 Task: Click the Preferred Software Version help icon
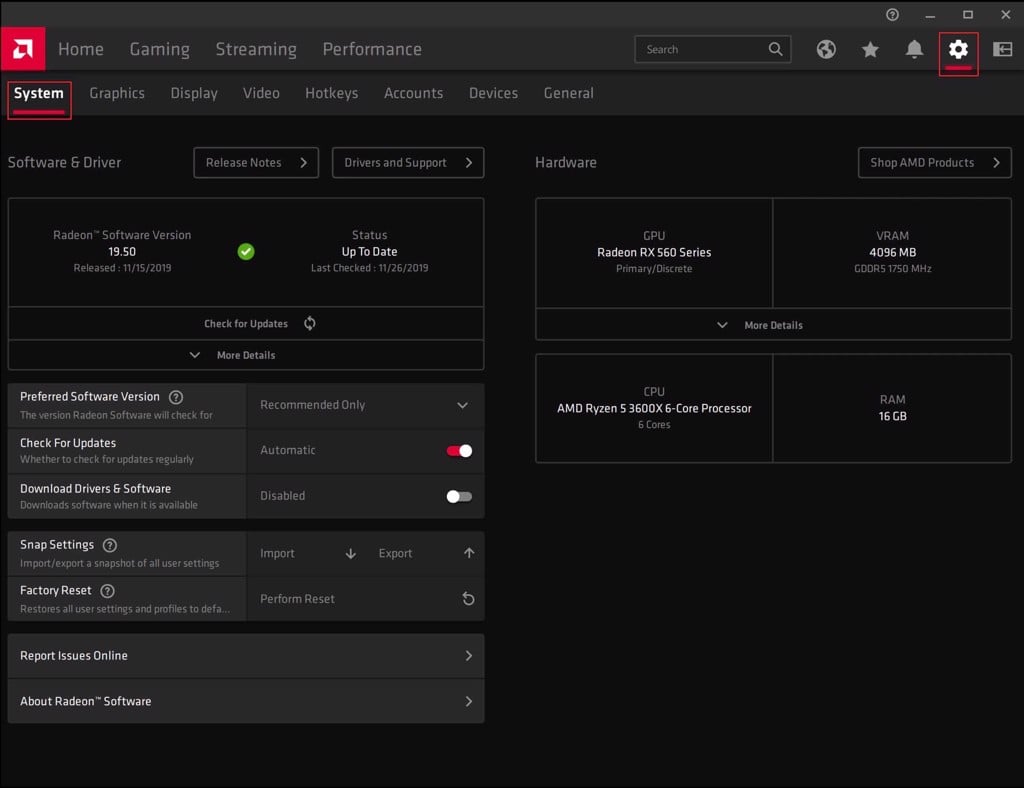click(x=176, y=397)
